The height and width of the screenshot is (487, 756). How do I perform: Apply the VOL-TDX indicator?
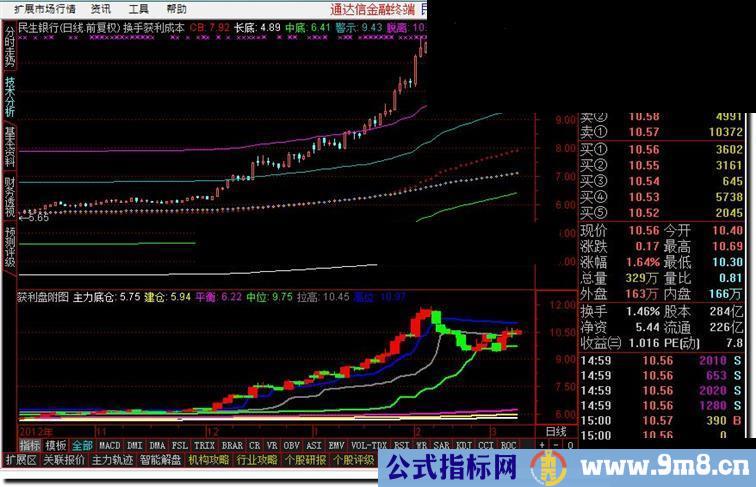coord(366,445)
